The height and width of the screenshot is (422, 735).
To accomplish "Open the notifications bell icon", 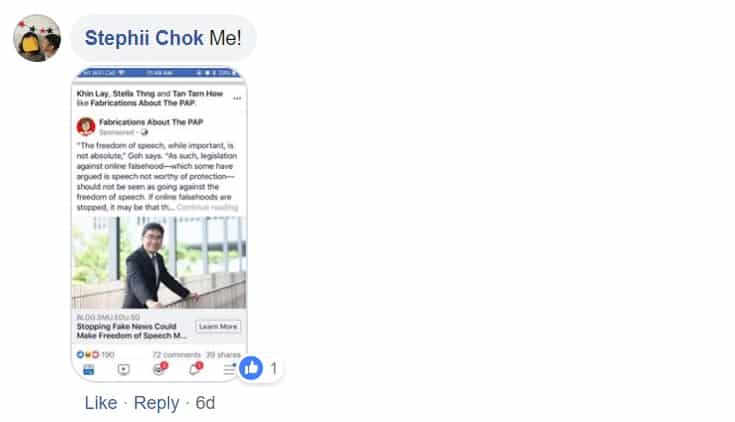I will (x=195, y=369).
